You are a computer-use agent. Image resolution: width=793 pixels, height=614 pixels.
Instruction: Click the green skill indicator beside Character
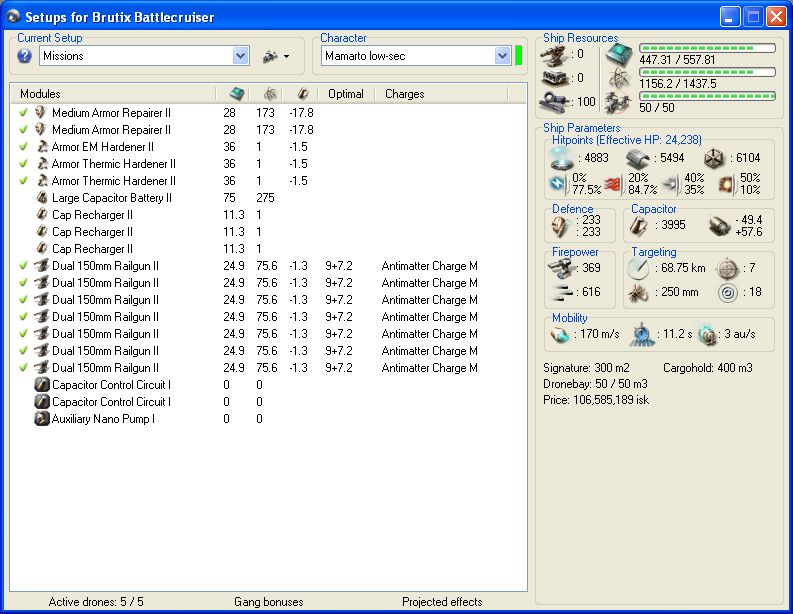pyautogui.click(x=519, y=56)
